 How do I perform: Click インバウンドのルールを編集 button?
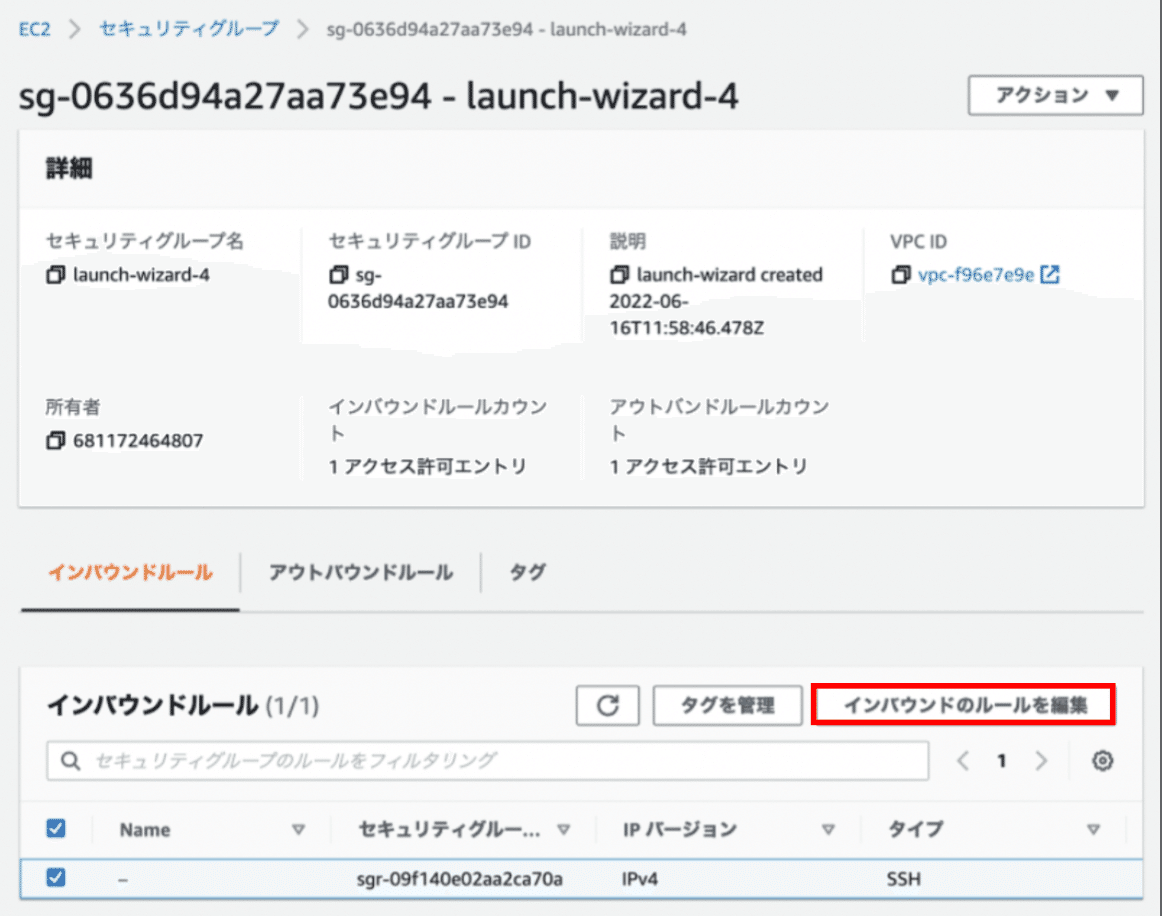point(963,705)
